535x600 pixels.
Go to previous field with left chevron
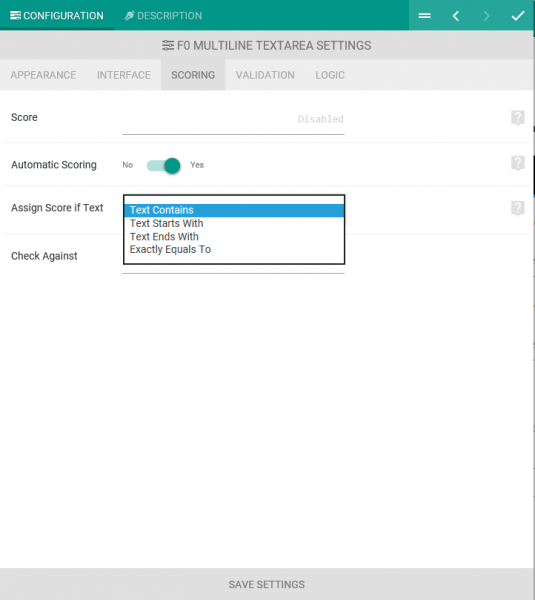tap(455, 16)
